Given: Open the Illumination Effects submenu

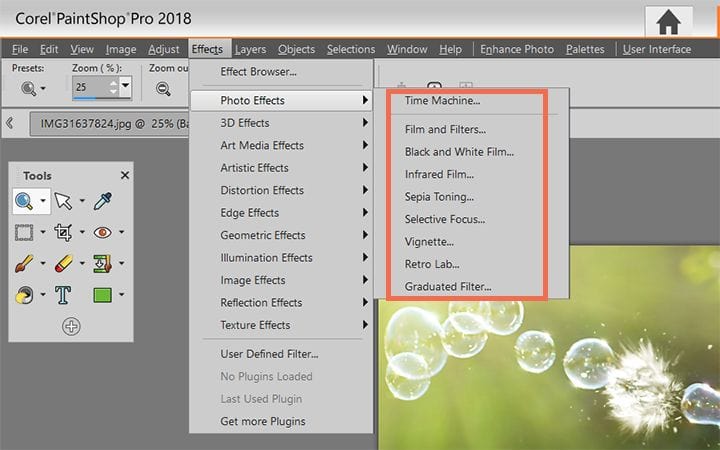Looking at the screenshot, I should coord(281,258).
